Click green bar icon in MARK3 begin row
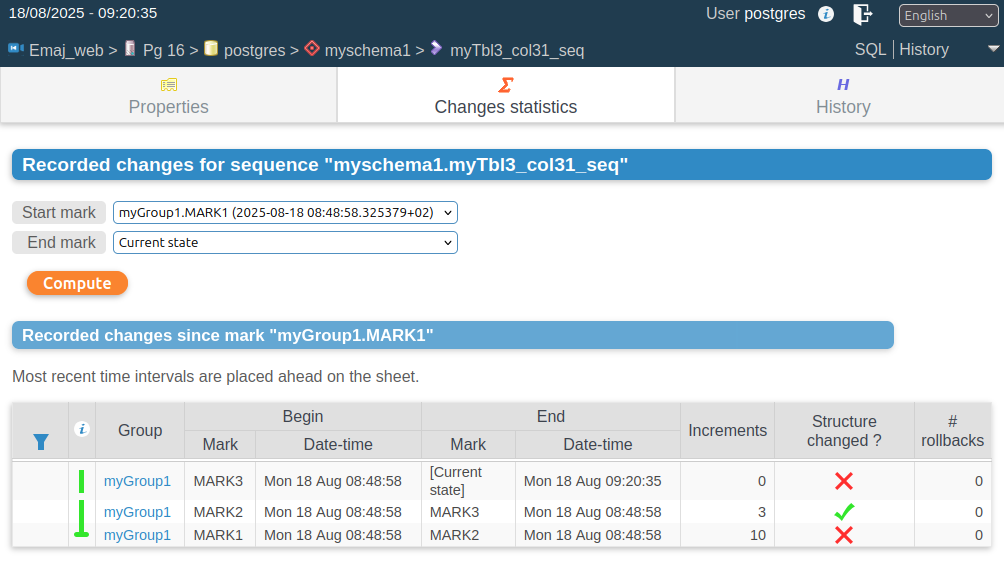The image size is (1004, 580). click(x=81, y=481)
